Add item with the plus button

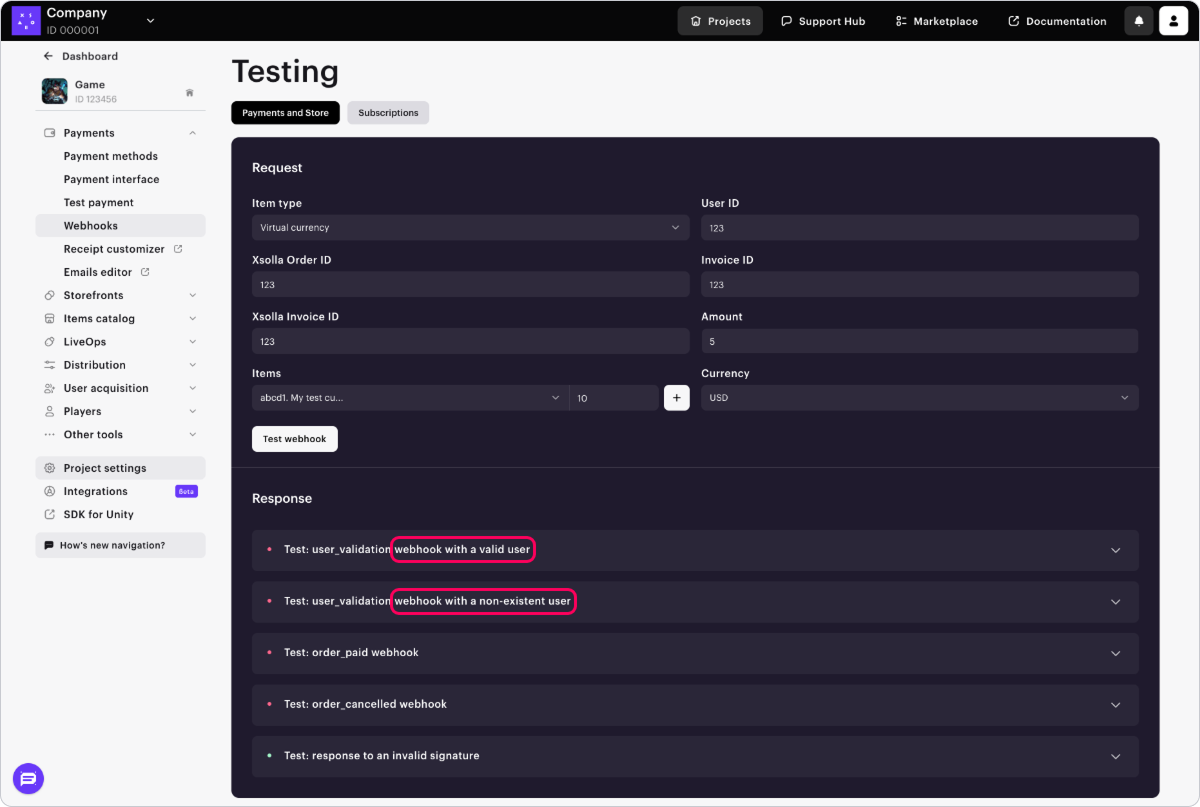677,398
